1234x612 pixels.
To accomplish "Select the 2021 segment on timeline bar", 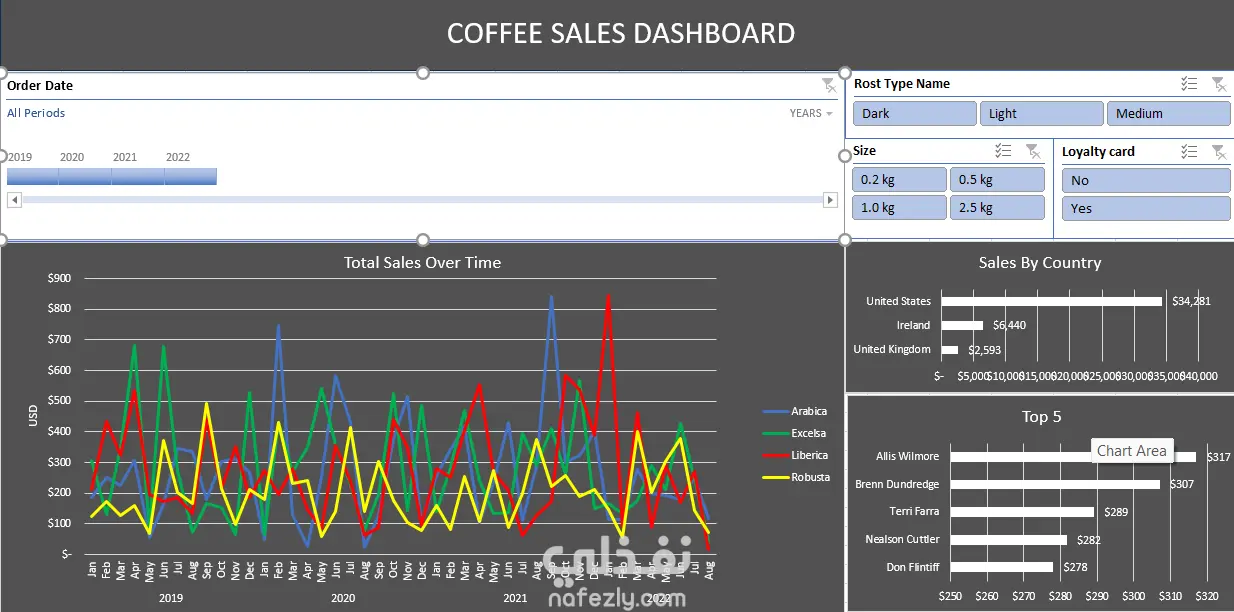I will click(138, 177).
